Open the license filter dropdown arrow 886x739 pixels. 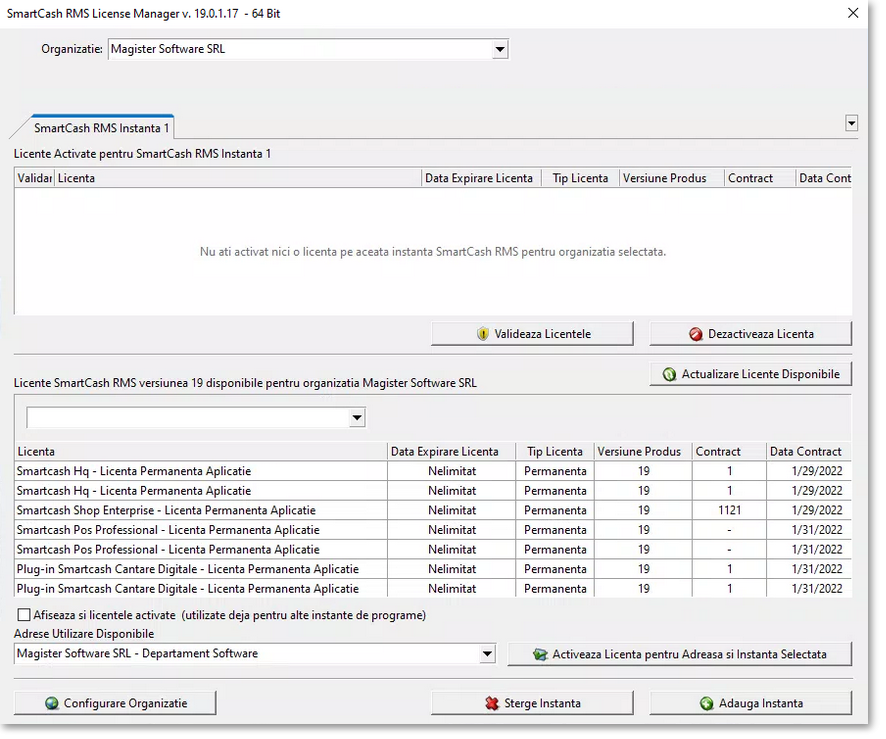click(357, 418)
